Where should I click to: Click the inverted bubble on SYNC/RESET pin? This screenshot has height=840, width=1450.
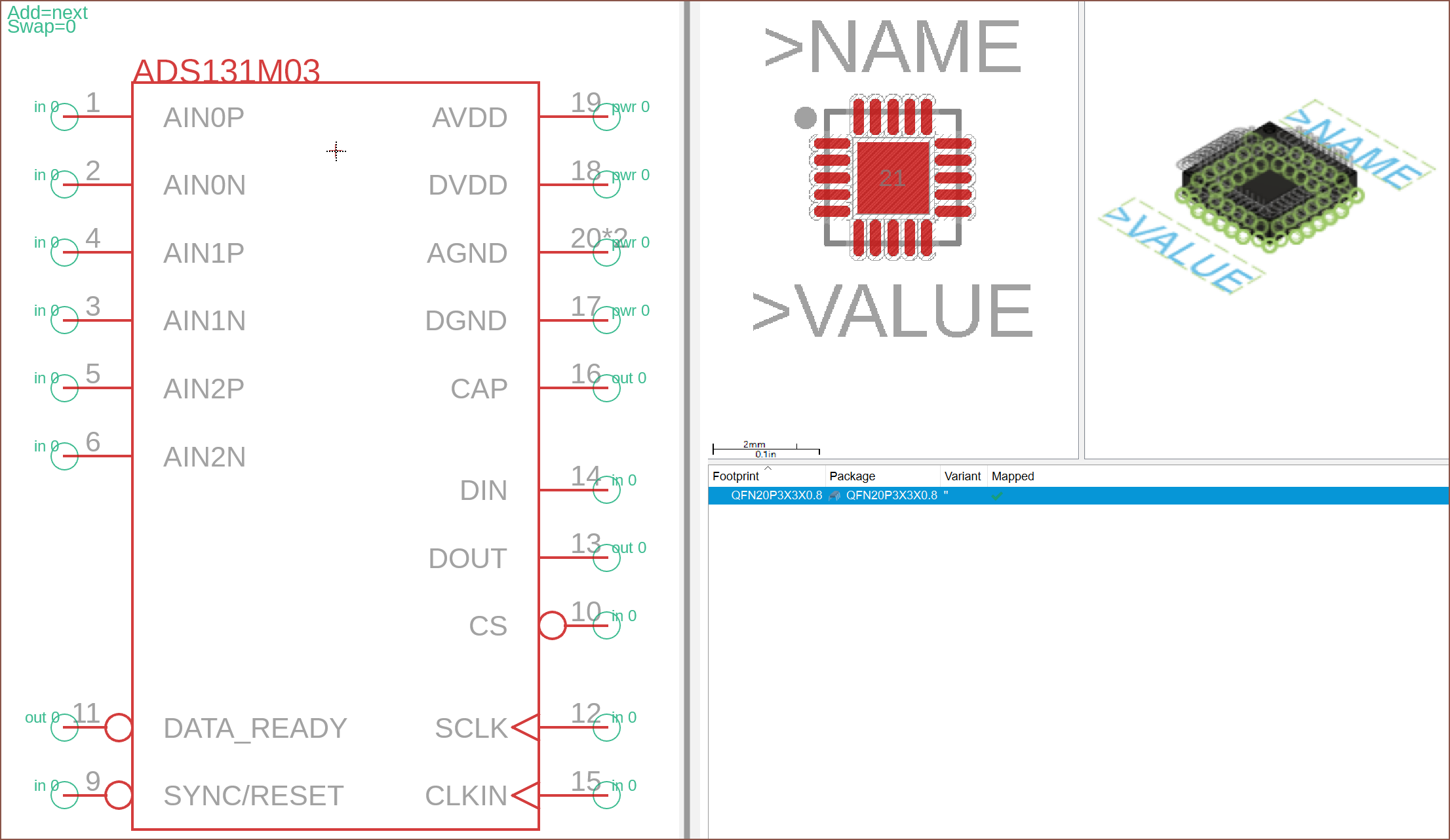click(119, 795)
